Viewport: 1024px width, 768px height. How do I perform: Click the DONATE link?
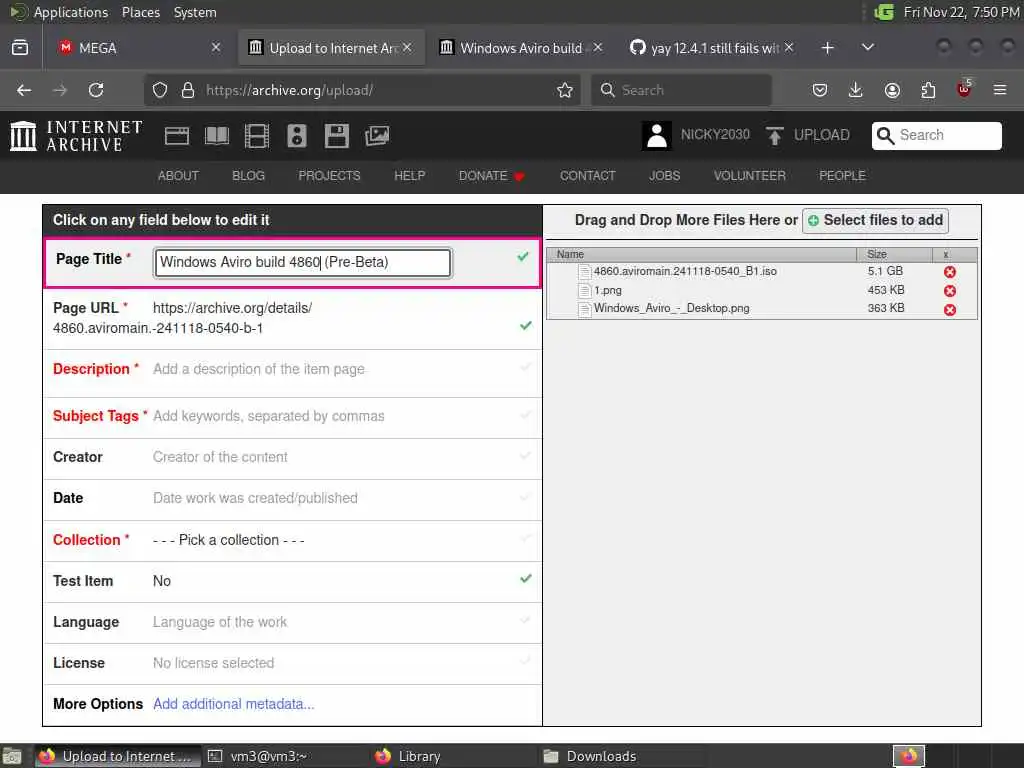tap(491, 176)
